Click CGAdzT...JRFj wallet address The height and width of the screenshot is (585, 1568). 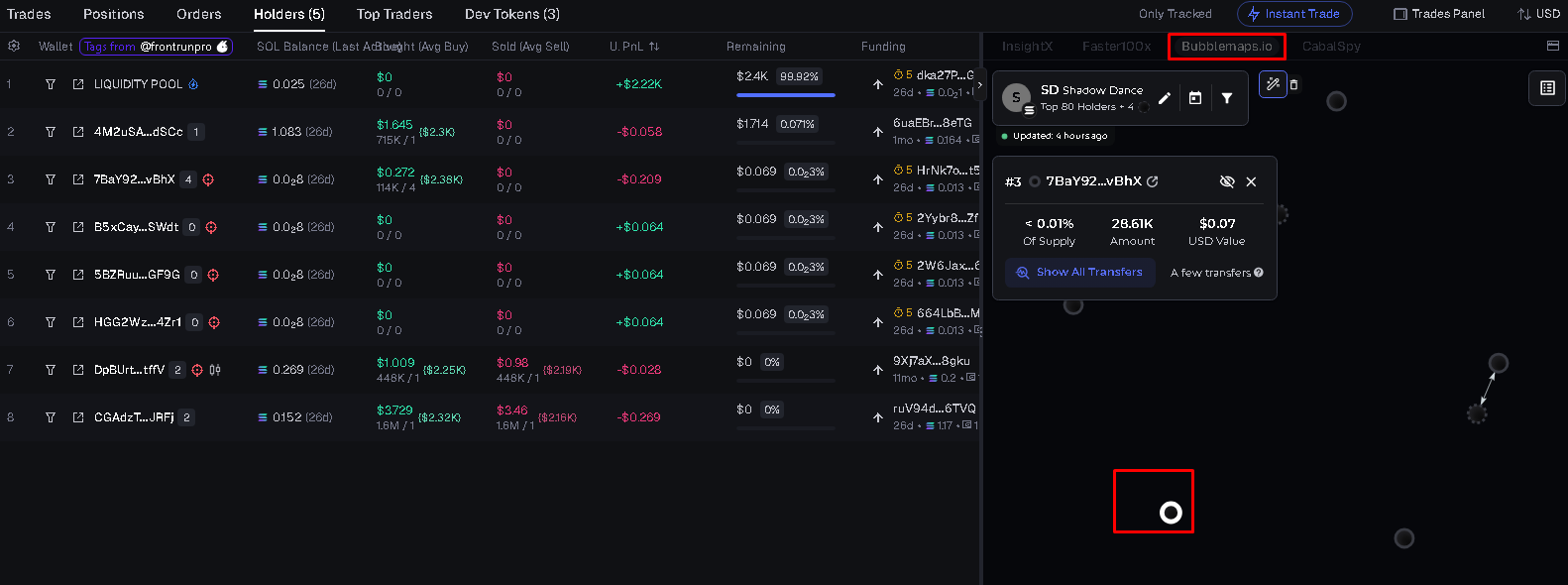click(x=134, y=417)
